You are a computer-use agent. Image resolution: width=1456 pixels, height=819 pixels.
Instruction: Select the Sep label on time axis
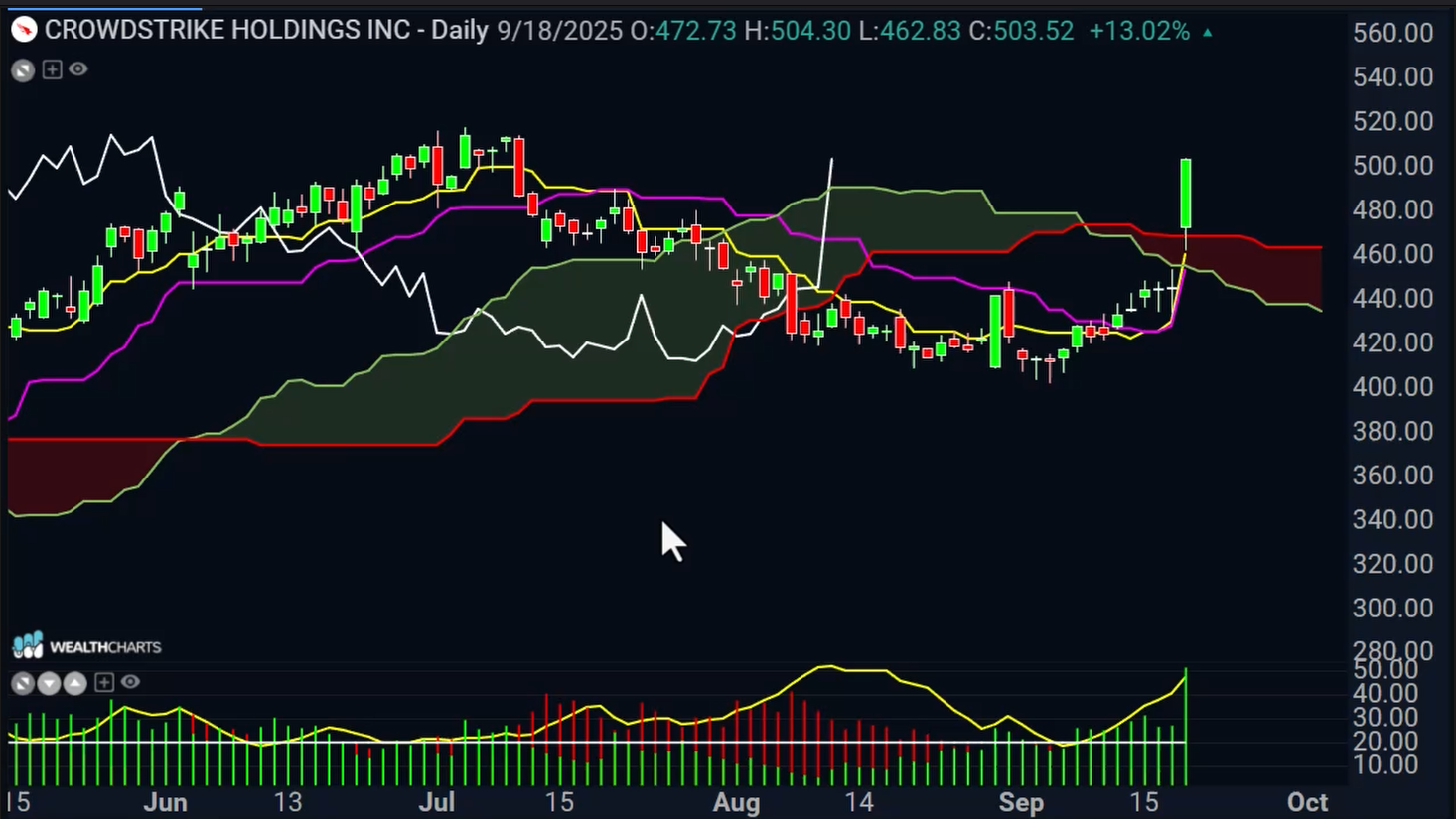click(1021, 802)
